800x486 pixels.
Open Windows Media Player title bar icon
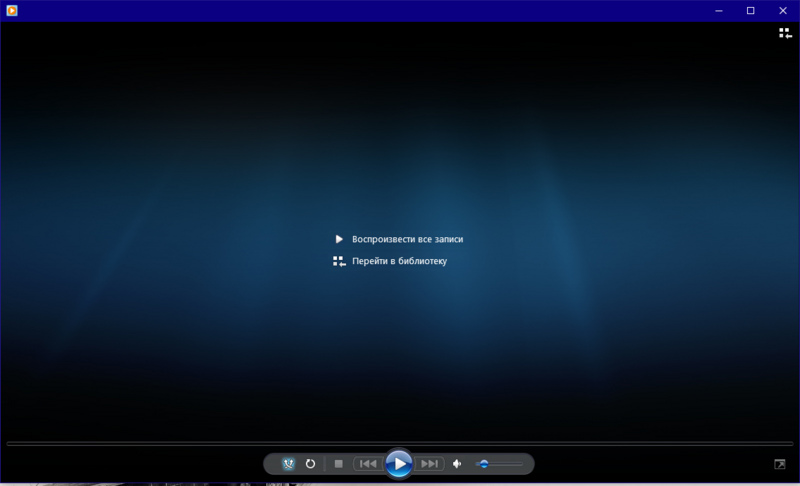coord(12,10)
